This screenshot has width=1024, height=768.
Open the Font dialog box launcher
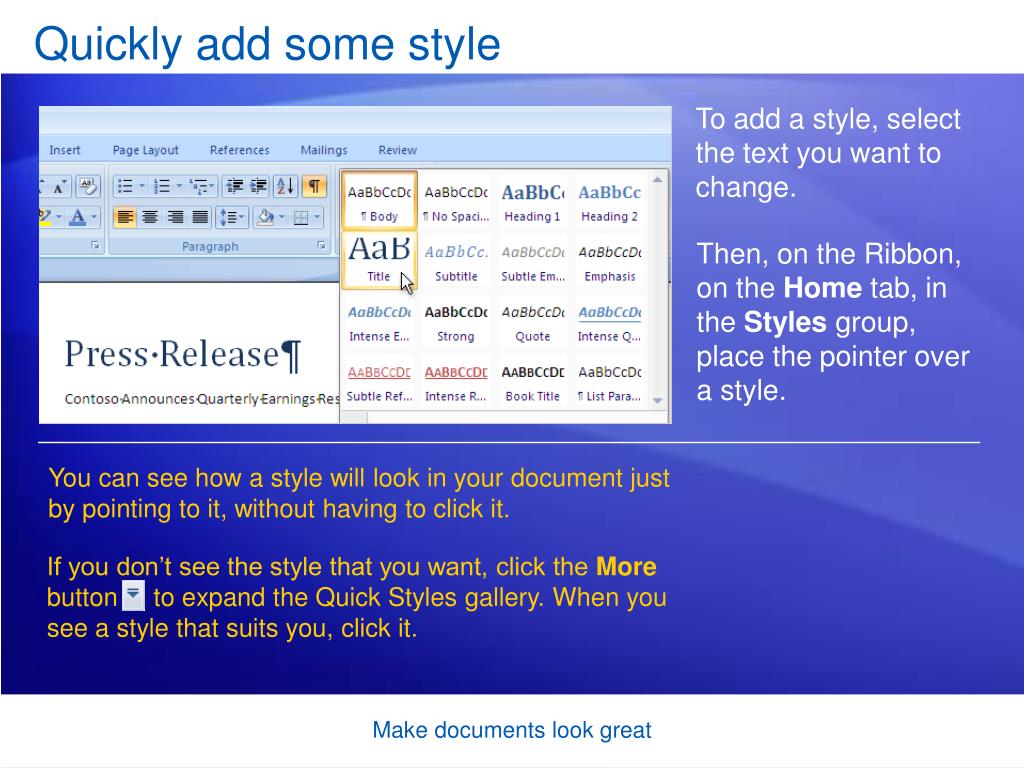coord(95,245)
